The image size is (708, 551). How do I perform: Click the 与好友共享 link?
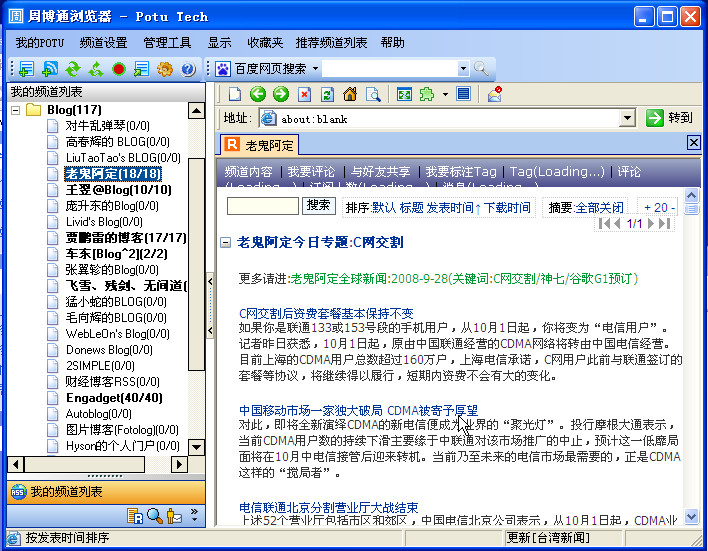pyautogui.click(x=381, y=172)
